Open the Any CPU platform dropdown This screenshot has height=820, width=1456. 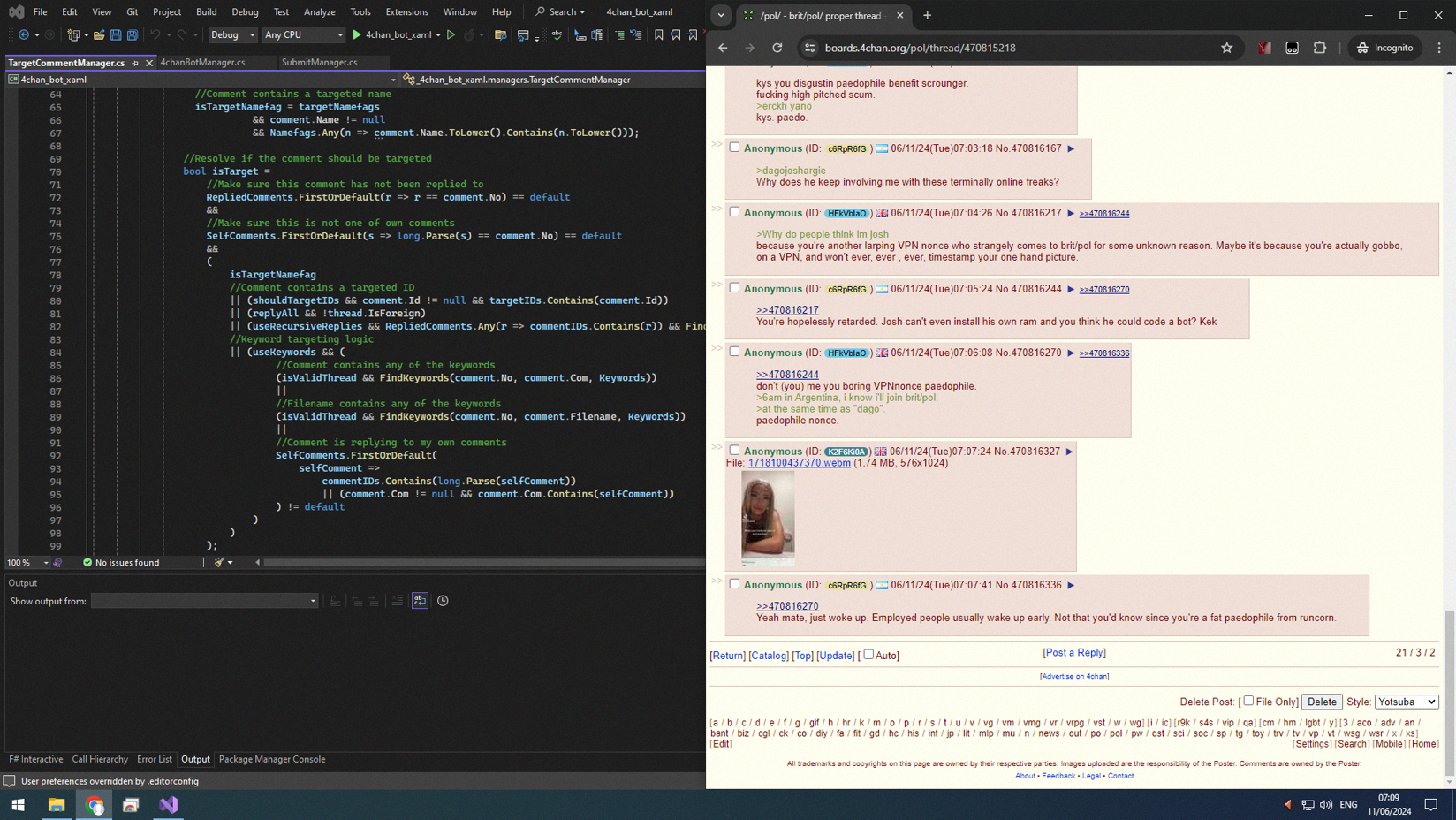pos(304,35)
